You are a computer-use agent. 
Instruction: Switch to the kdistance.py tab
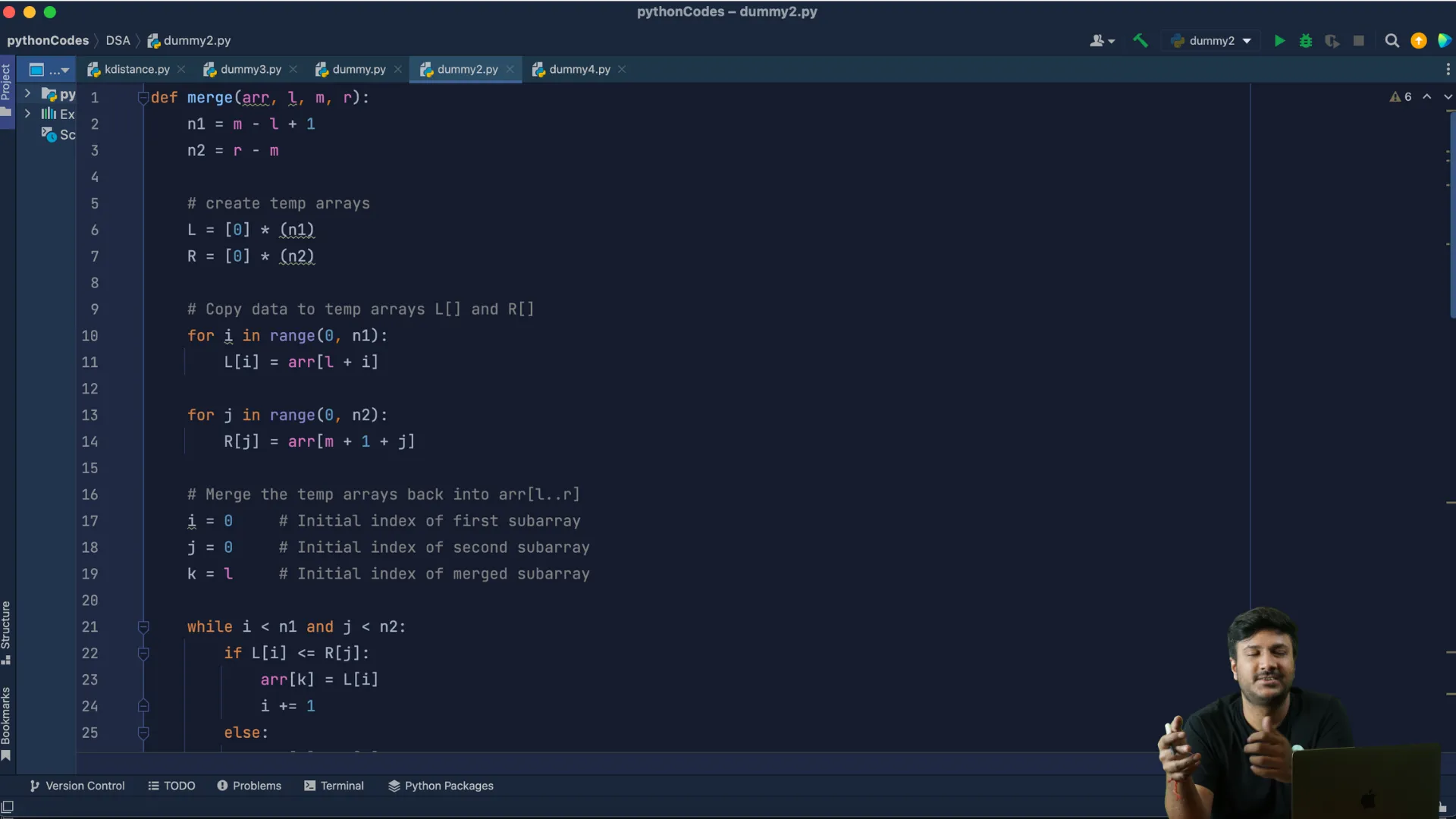pyautogui.click(x=136, y=69)
